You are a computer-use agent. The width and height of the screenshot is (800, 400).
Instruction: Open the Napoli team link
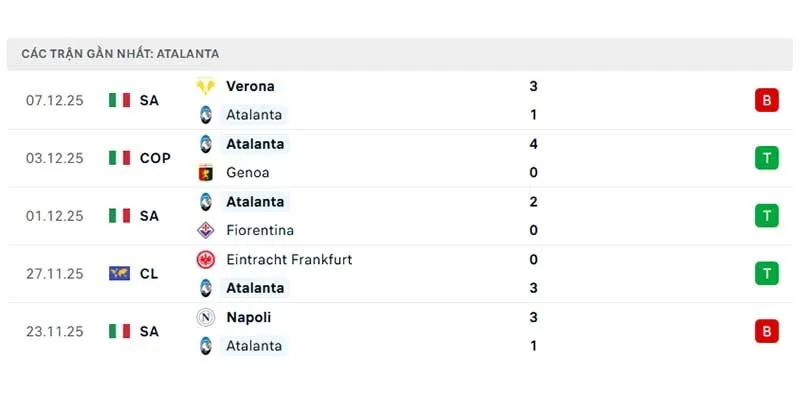[x=249, y=317]
